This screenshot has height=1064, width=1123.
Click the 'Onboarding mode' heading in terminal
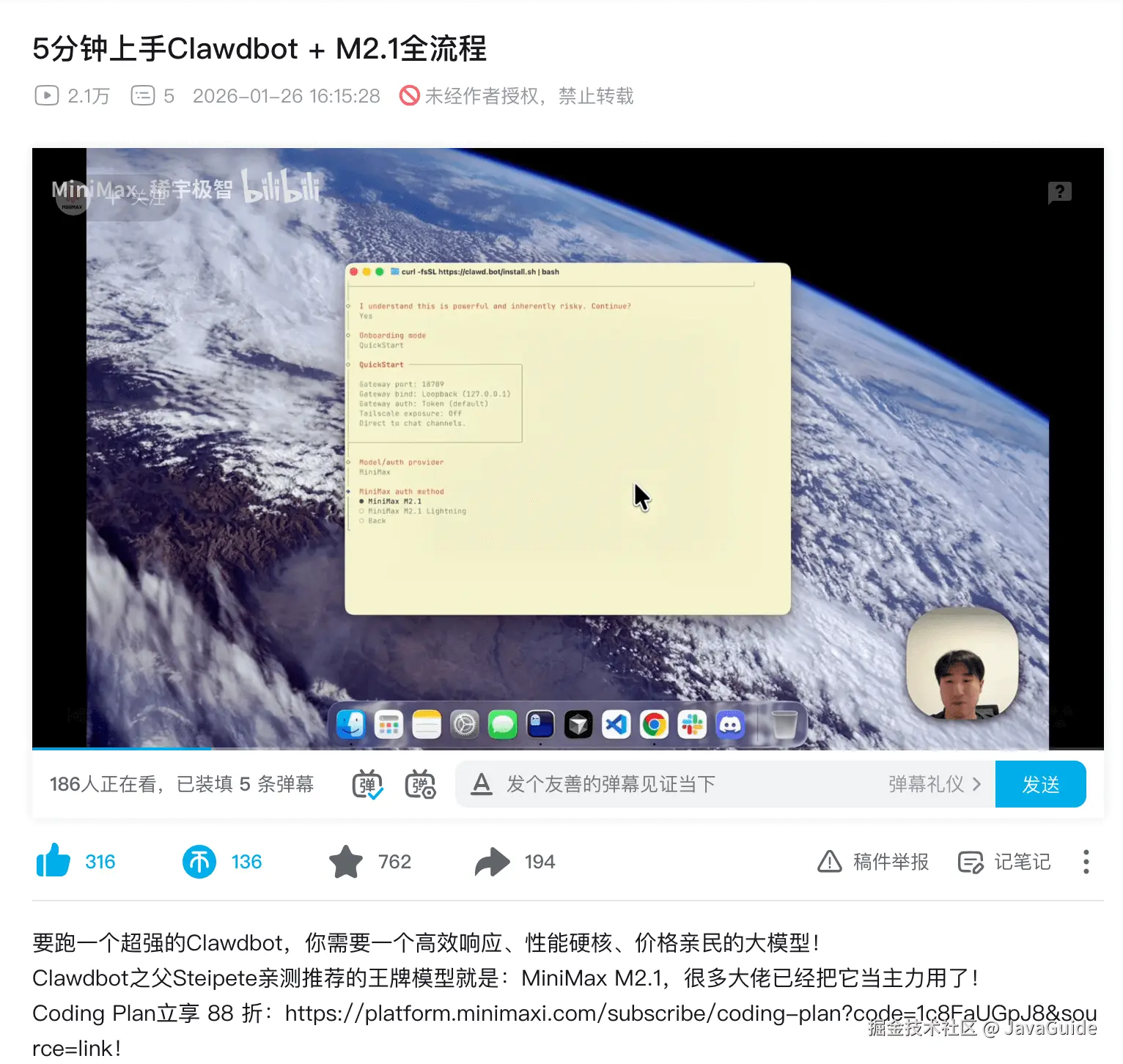[392, 335]
